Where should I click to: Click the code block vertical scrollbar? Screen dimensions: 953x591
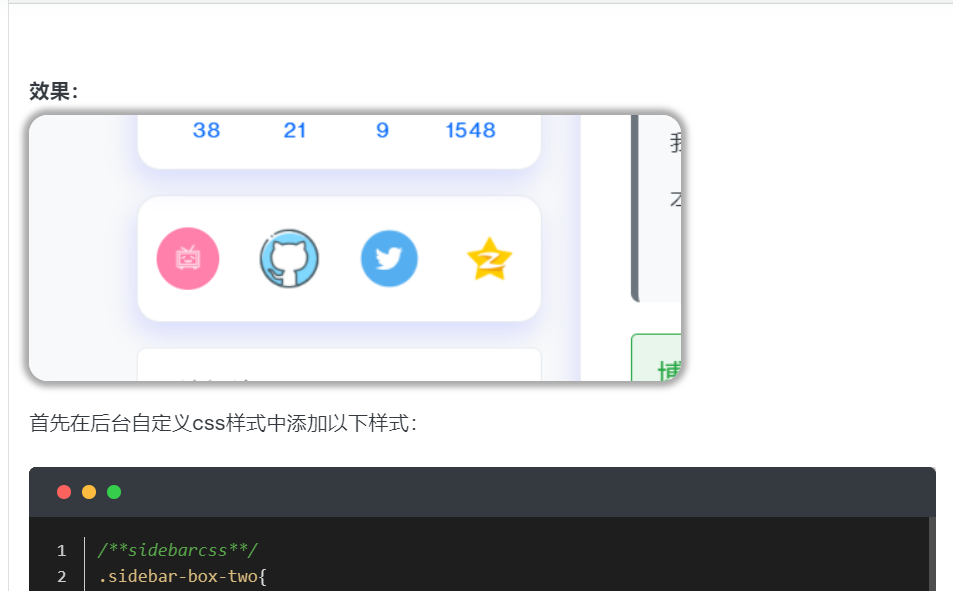(932, 554)
